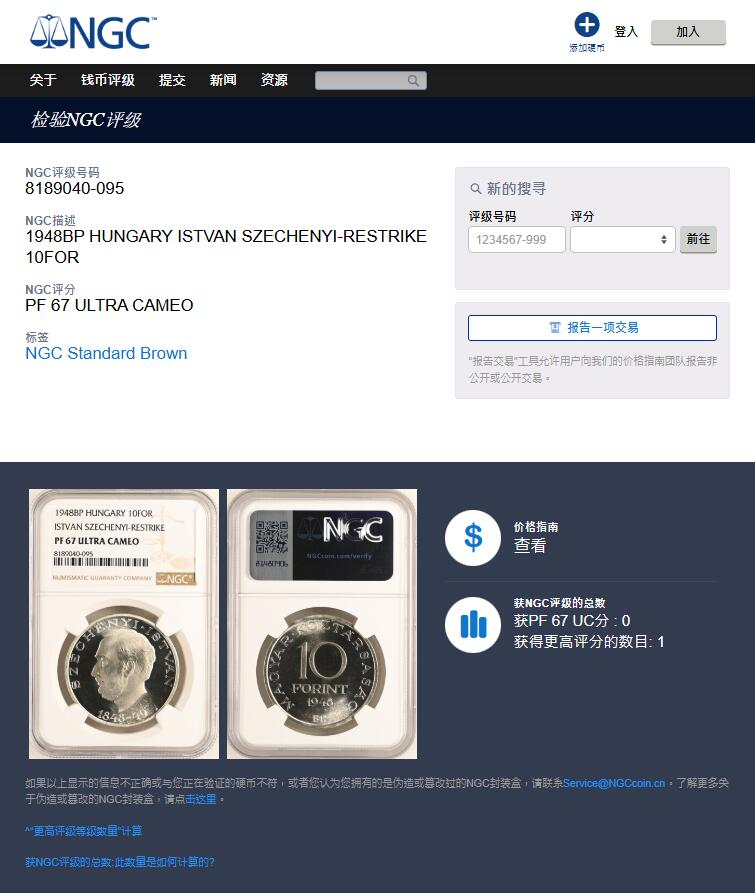Click the NGC scales logo
Viewport: 755px width, 893px height.
[93, 32]
